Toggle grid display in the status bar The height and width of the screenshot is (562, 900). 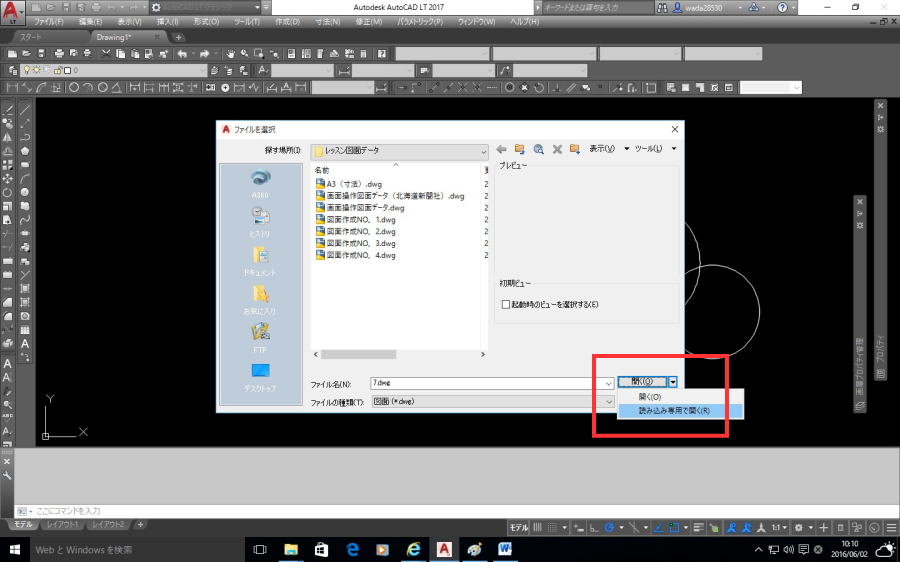pyautogui.click(x=538, y=528)
